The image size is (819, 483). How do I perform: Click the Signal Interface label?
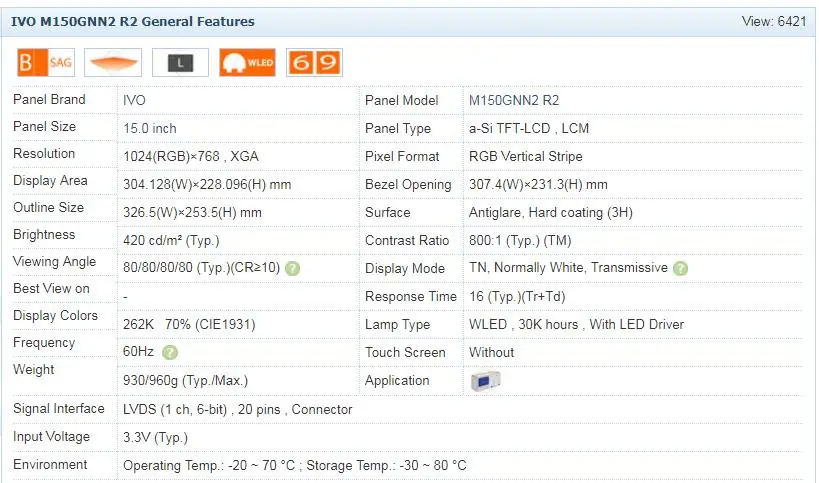58,409
